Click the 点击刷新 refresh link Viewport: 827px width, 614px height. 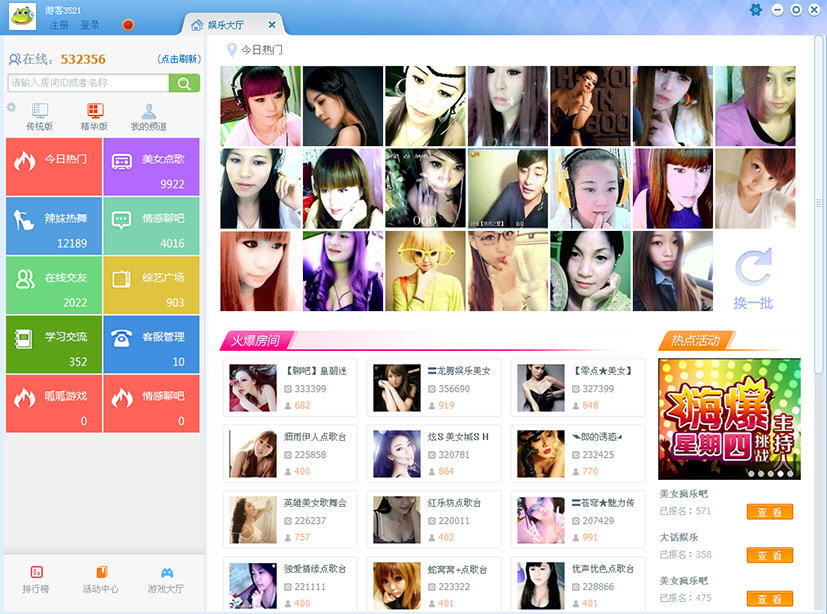tap(179, 59)
